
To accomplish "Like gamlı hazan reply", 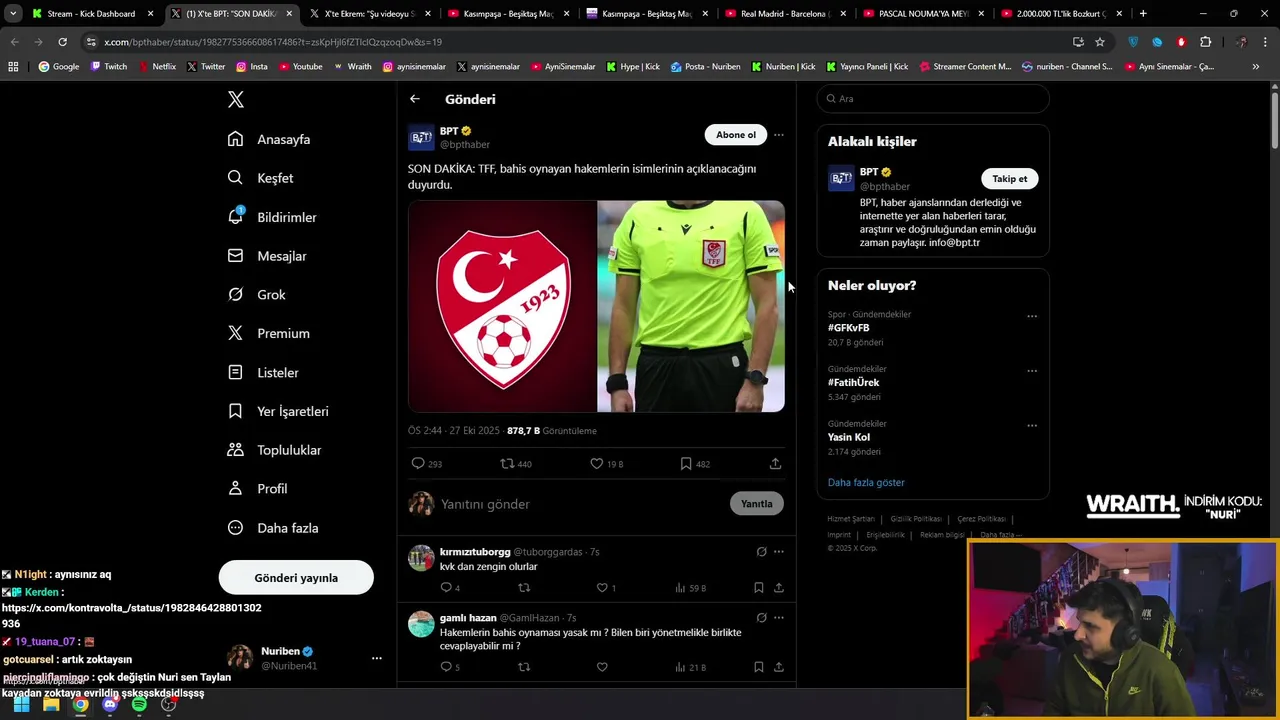I will tap(602, 667).
